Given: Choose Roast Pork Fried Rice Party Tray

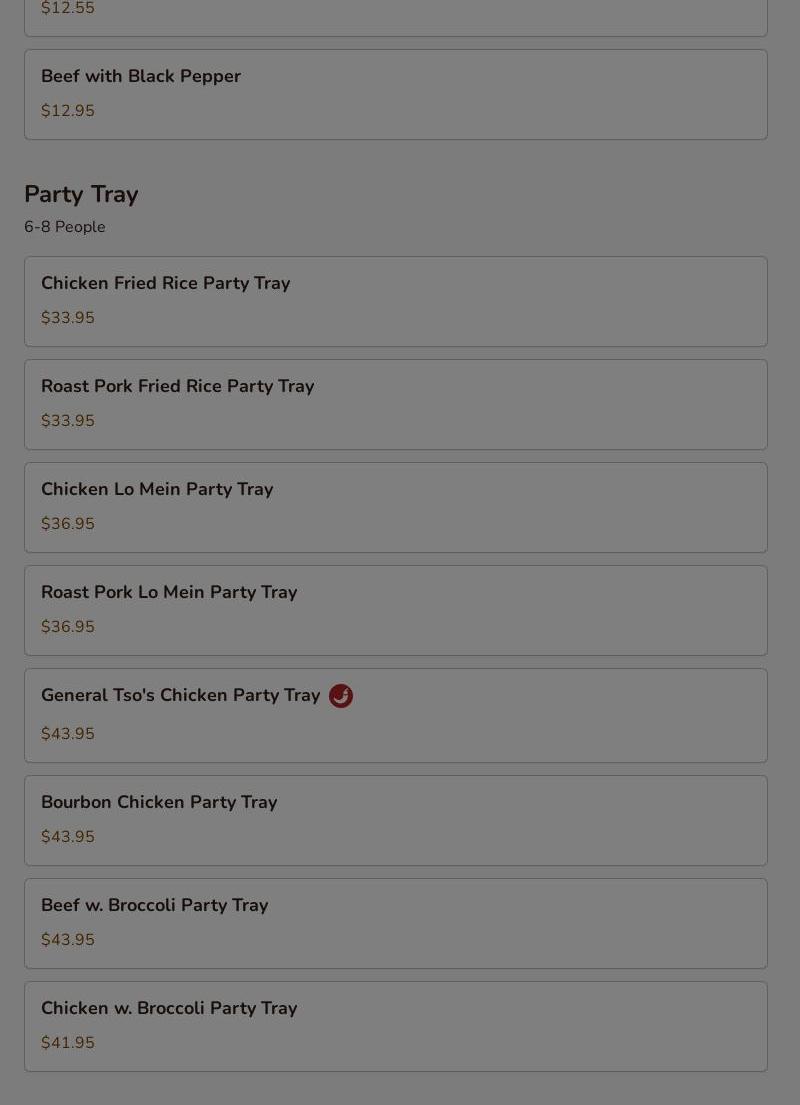Looking at the screenshot, I should click(177, 387).
